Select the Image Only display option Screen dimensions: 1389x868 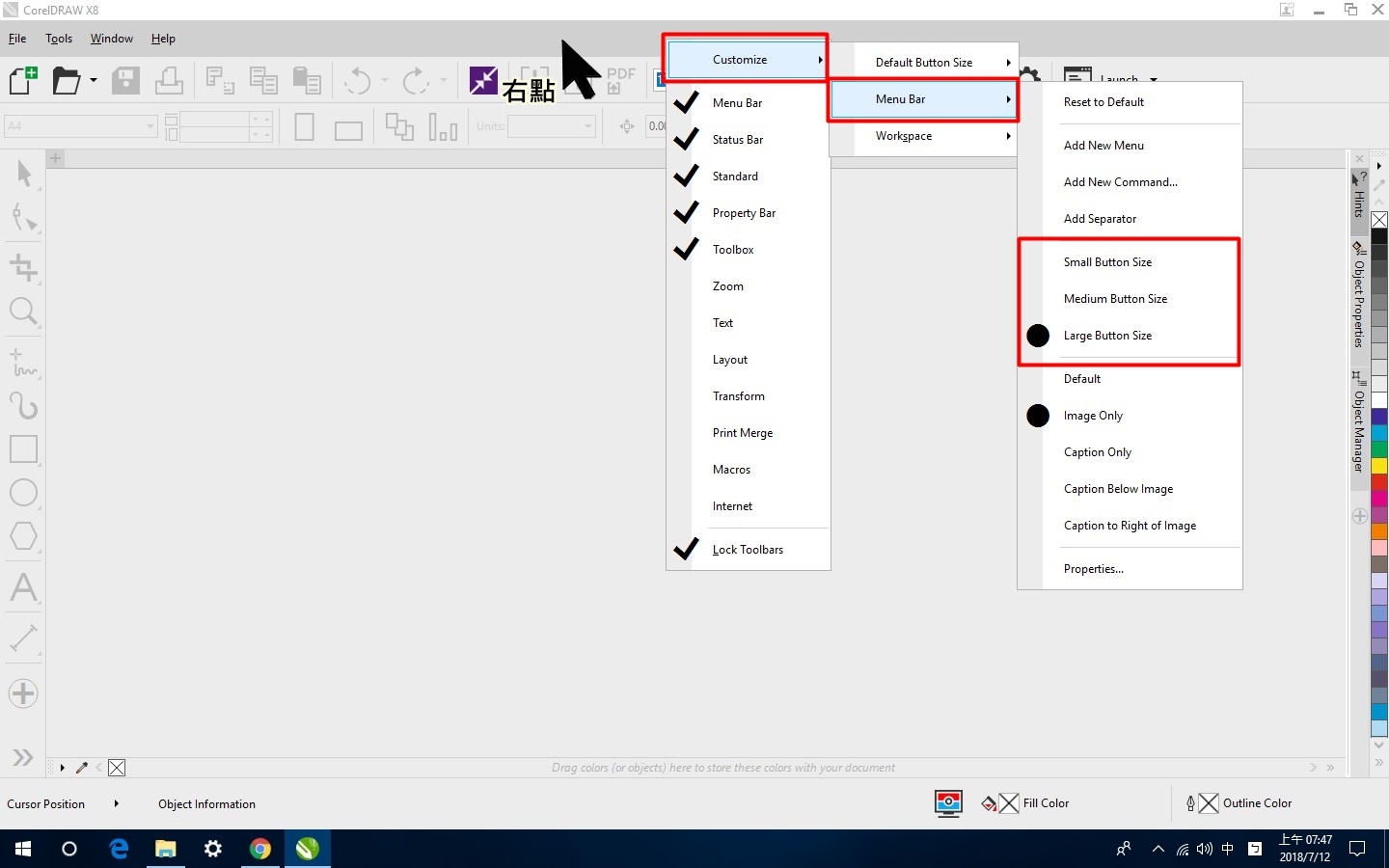point(1130,416)
